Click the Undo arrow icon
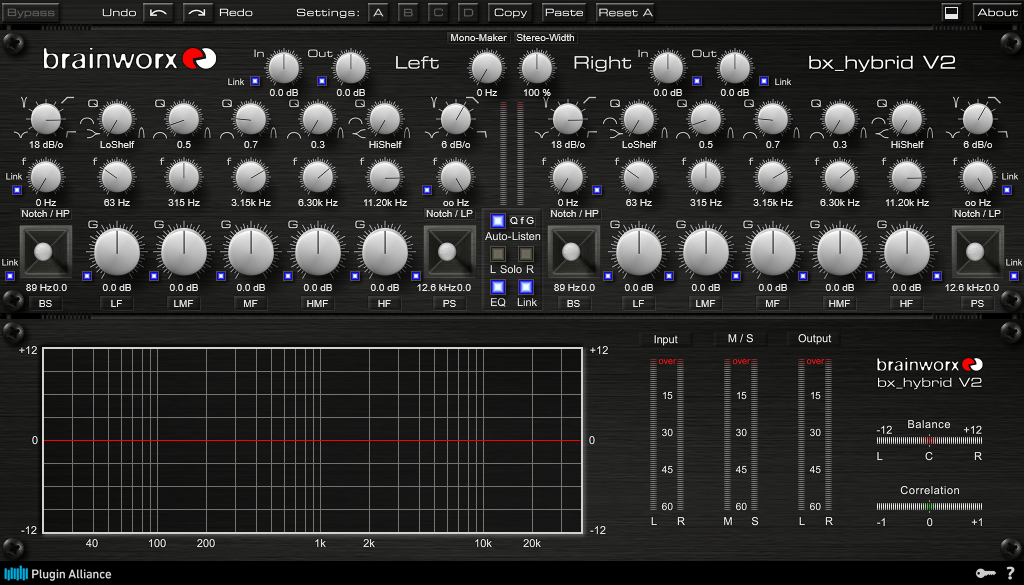The width and height of the screenshot is (1024, 585). (x=158, y=12)
